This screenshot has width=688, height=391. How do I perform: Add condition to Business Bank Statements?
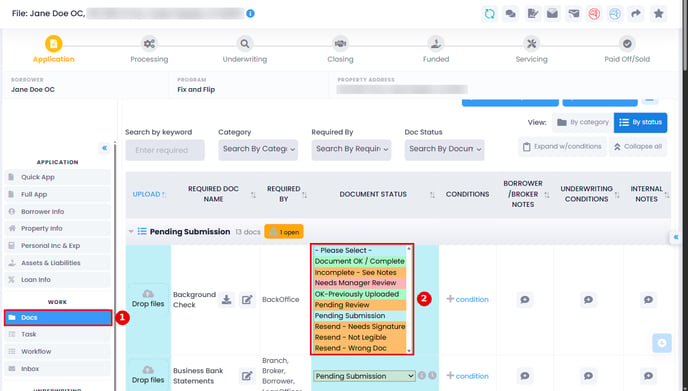point(467,376)
